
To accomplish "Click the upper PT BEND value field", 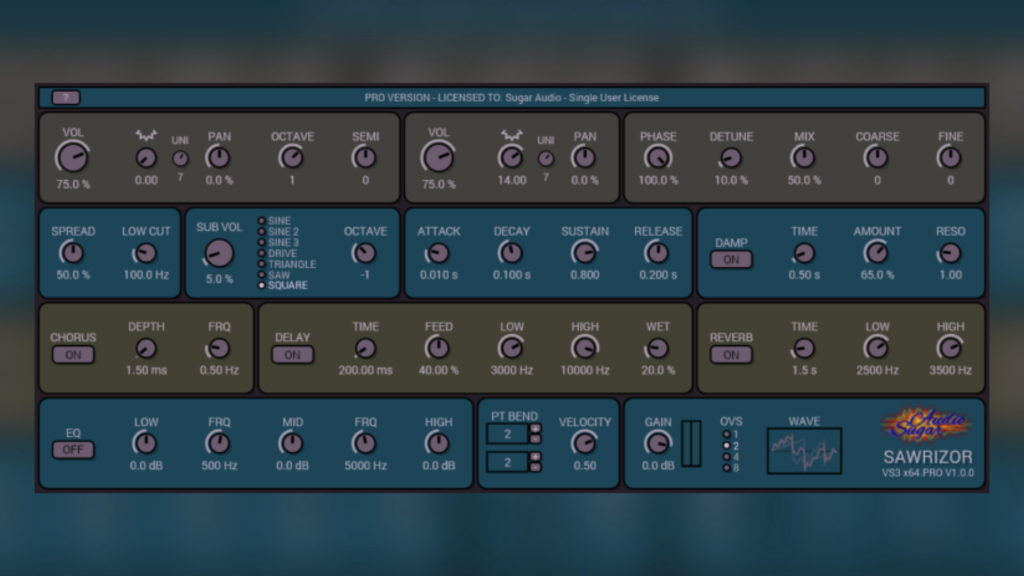I will (x=507, y=433).
